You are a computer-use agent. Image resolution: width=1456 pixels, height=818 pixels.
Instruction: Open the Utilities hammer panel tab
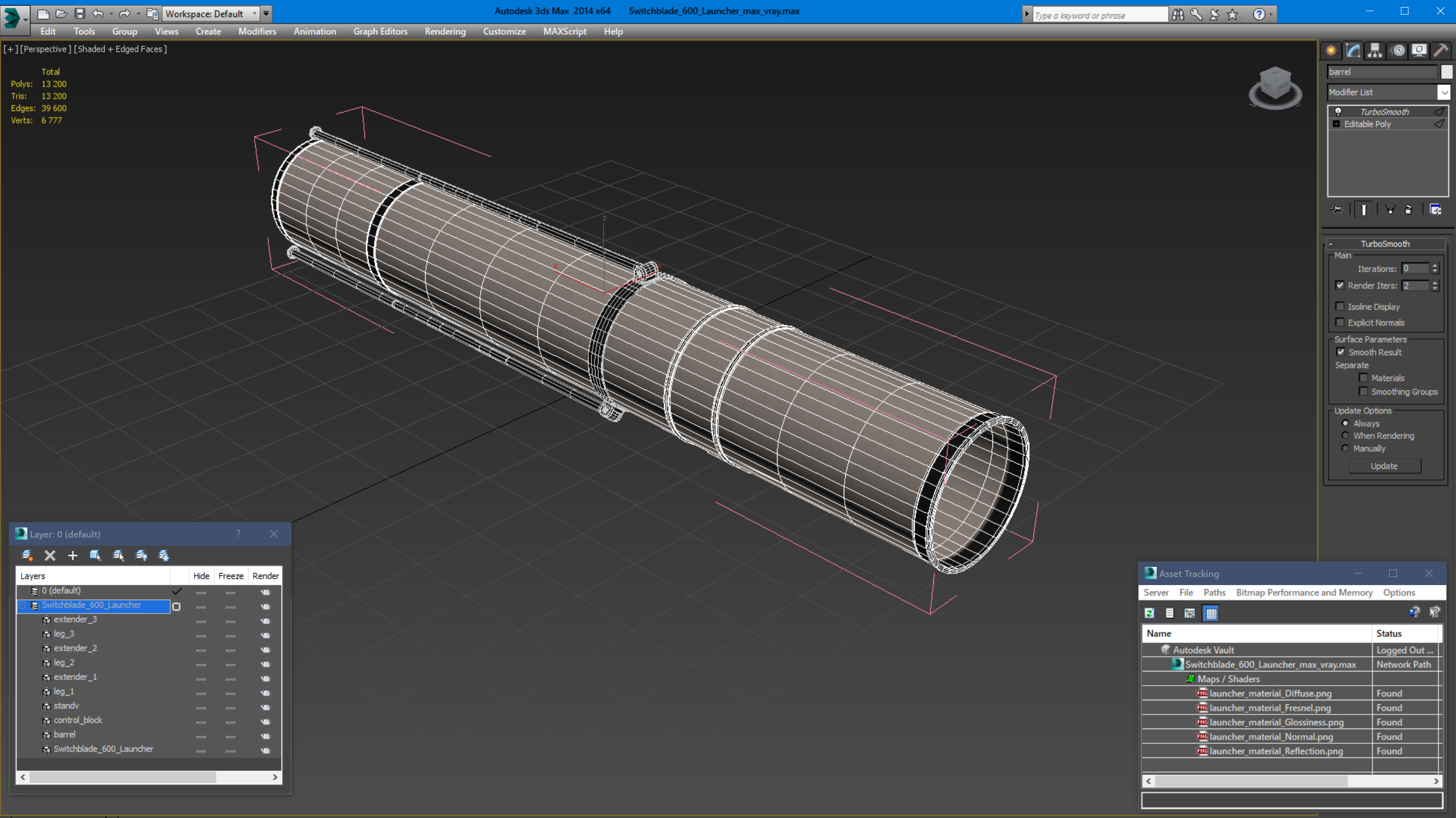pyautogui.click(x=1441, y=51)
